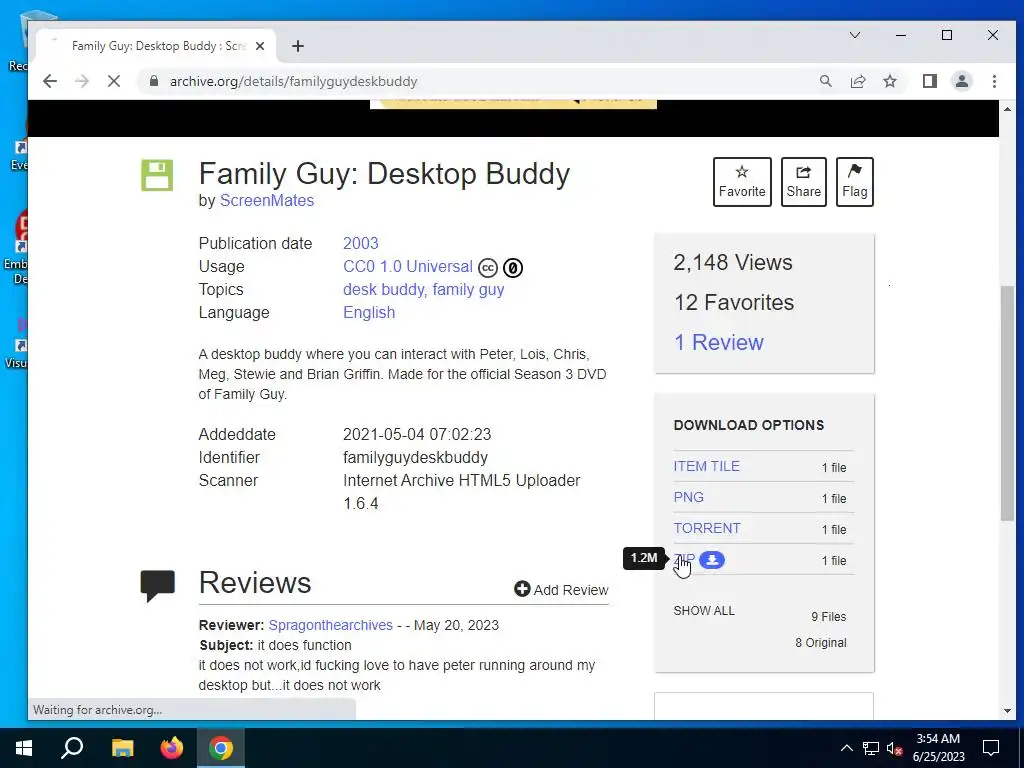
Task: Click the network tray icon
Action: 871,748
